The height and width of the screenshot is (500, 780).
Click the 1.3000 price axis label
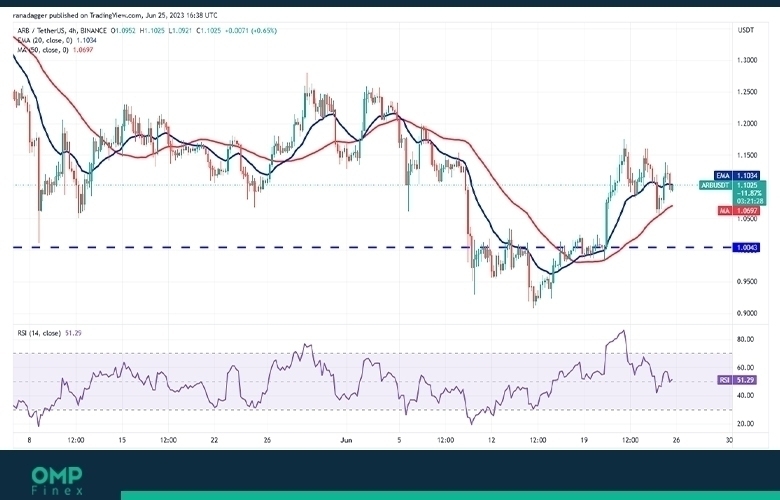tap(747, 60)
